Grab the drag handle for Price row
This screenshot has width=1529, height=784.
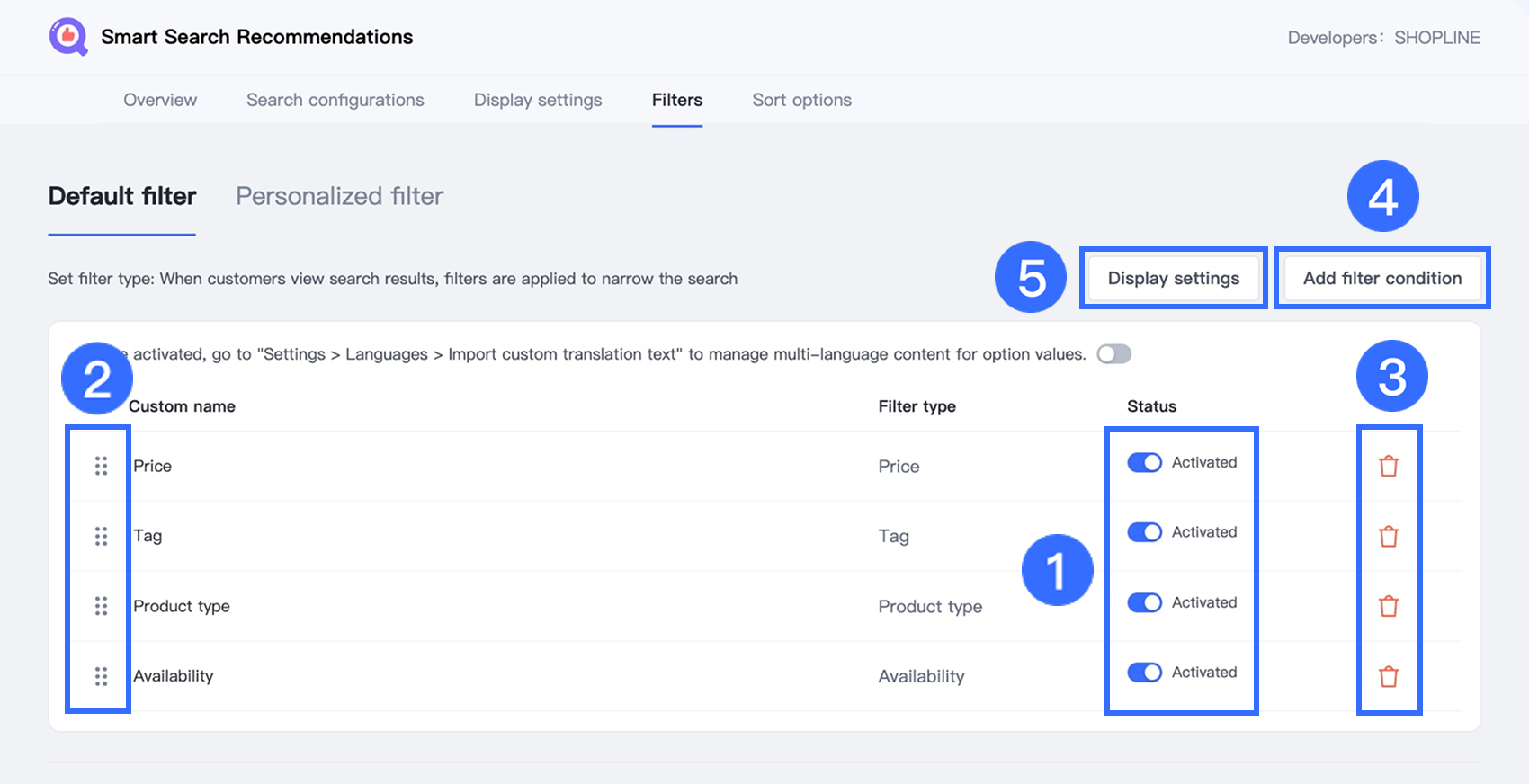click(x=101, y=466)
